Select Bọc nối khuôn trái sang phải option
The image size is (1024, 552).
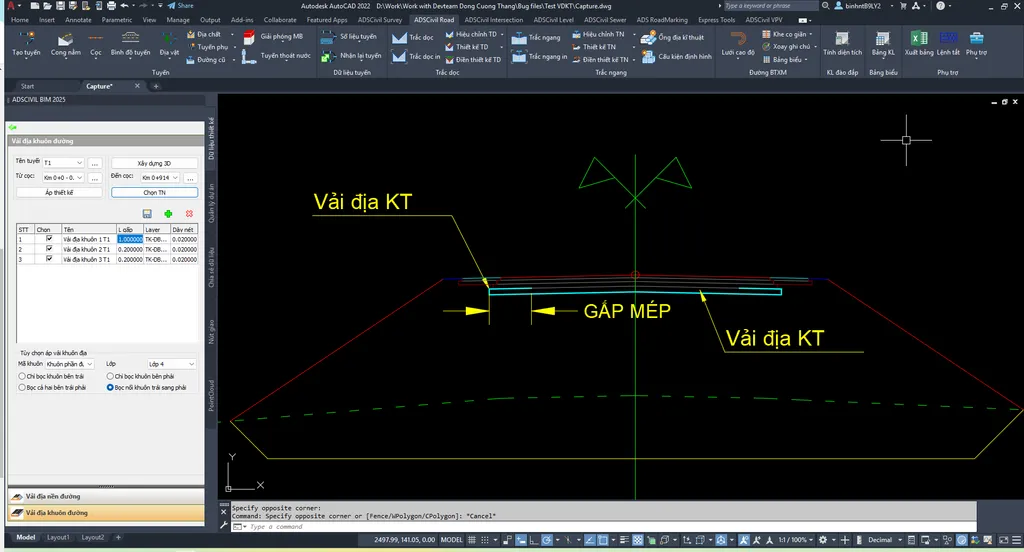110,387
